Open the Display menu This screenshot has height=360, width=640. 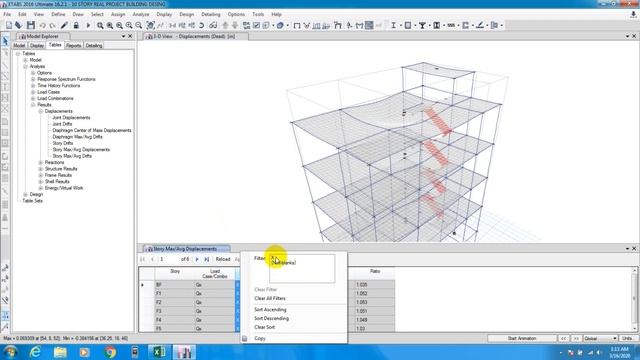click(164, 14)
